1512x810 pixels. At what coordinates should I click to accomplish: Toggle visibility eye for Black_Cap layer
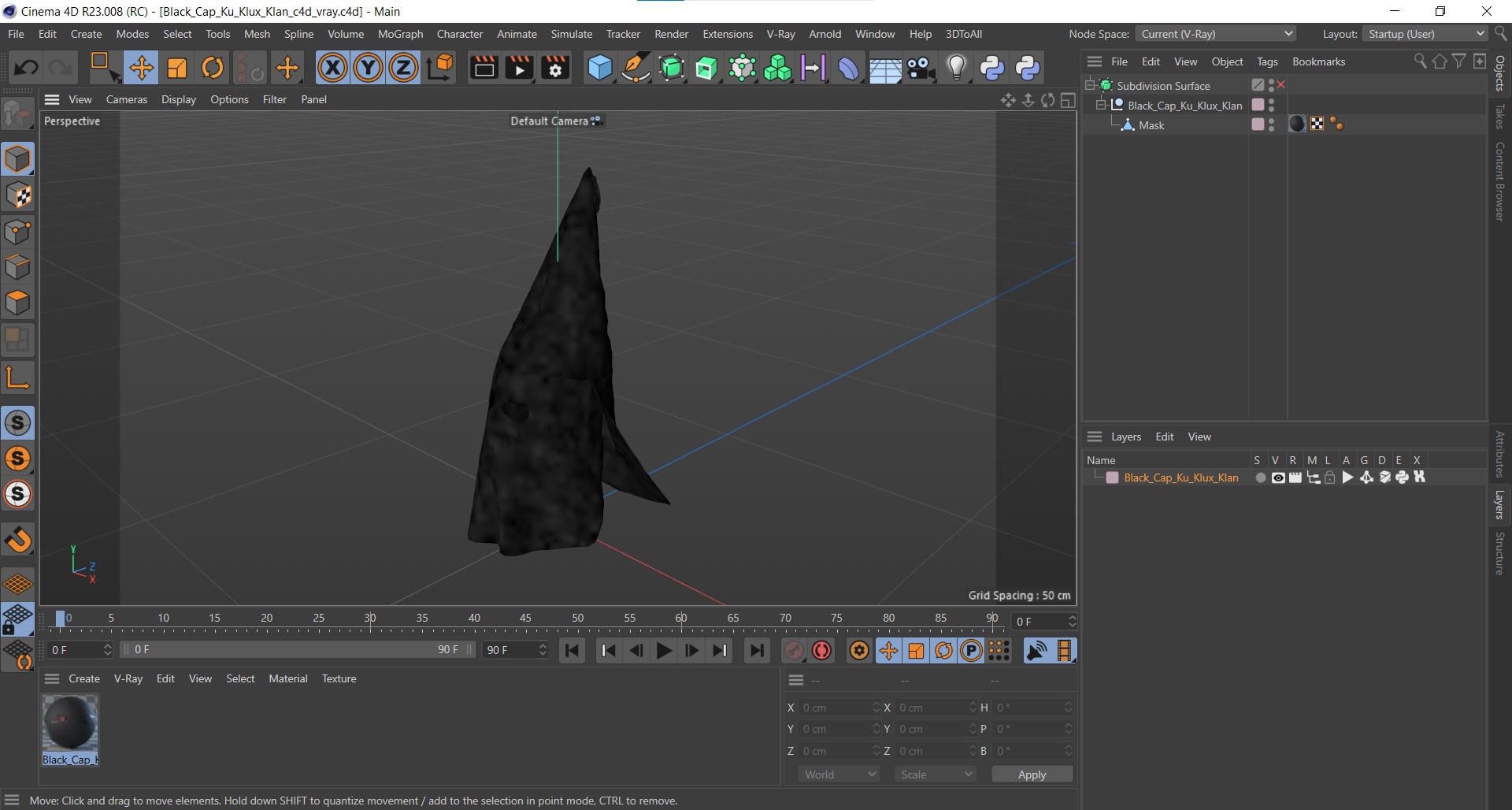(1278, 478)
